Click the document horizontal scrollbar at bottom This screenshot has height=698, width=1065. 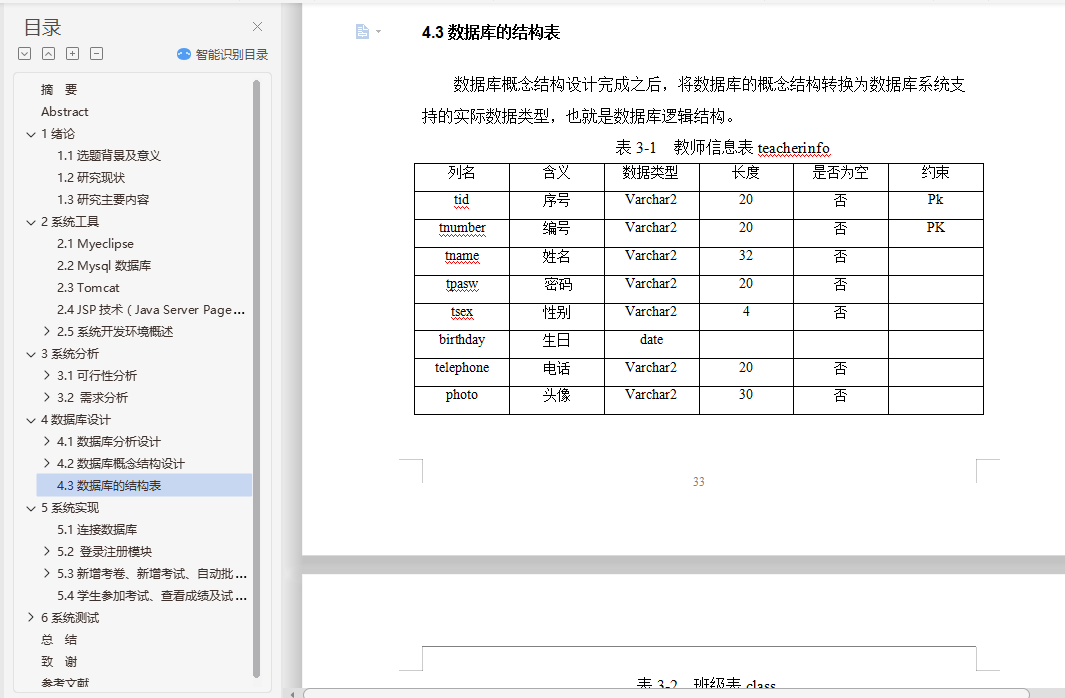click(666, 693)
